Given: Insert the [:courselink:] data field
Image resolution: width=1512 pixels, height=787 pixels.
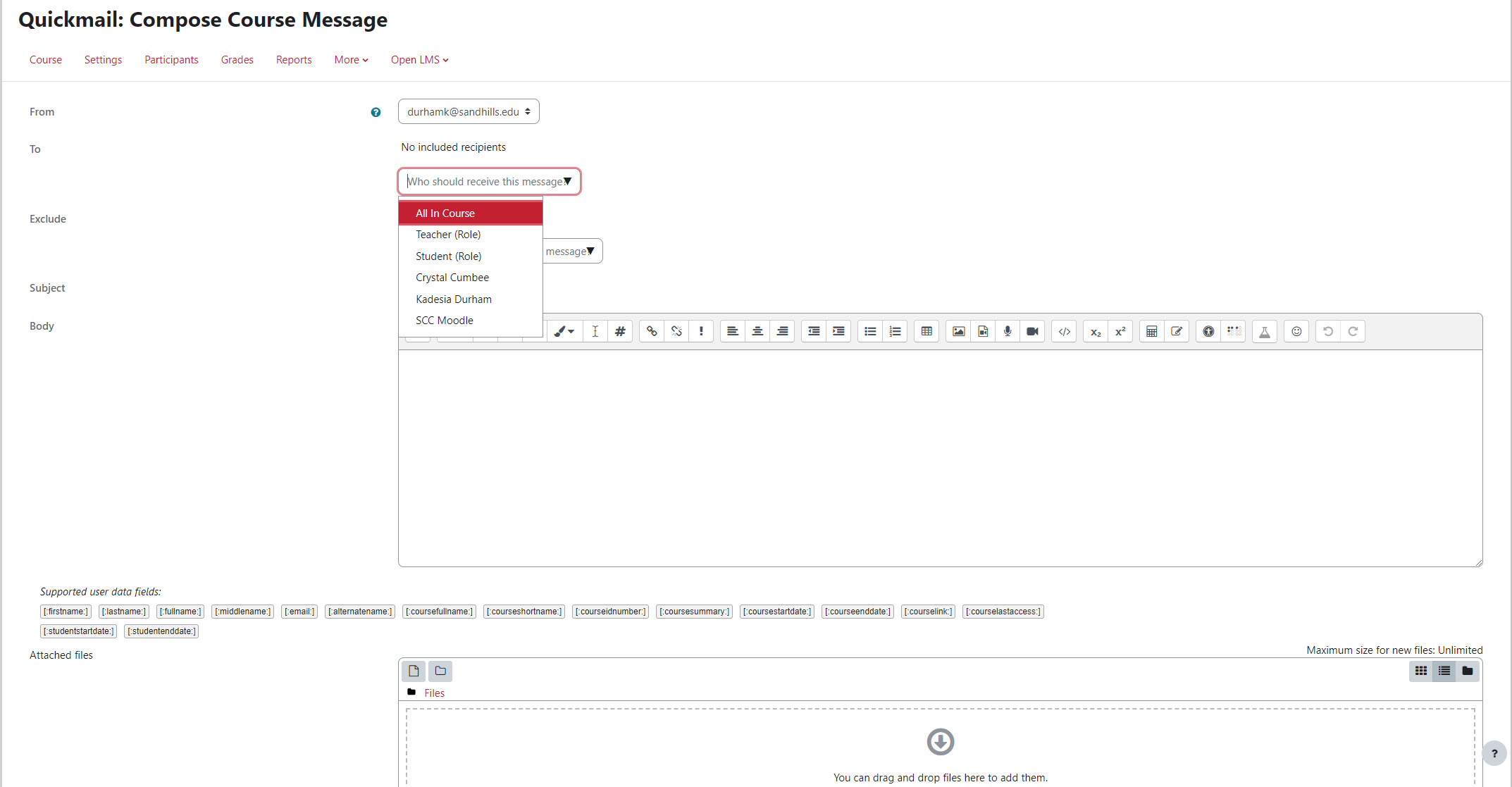Looking at the screenshot, I should coord(928,612).
